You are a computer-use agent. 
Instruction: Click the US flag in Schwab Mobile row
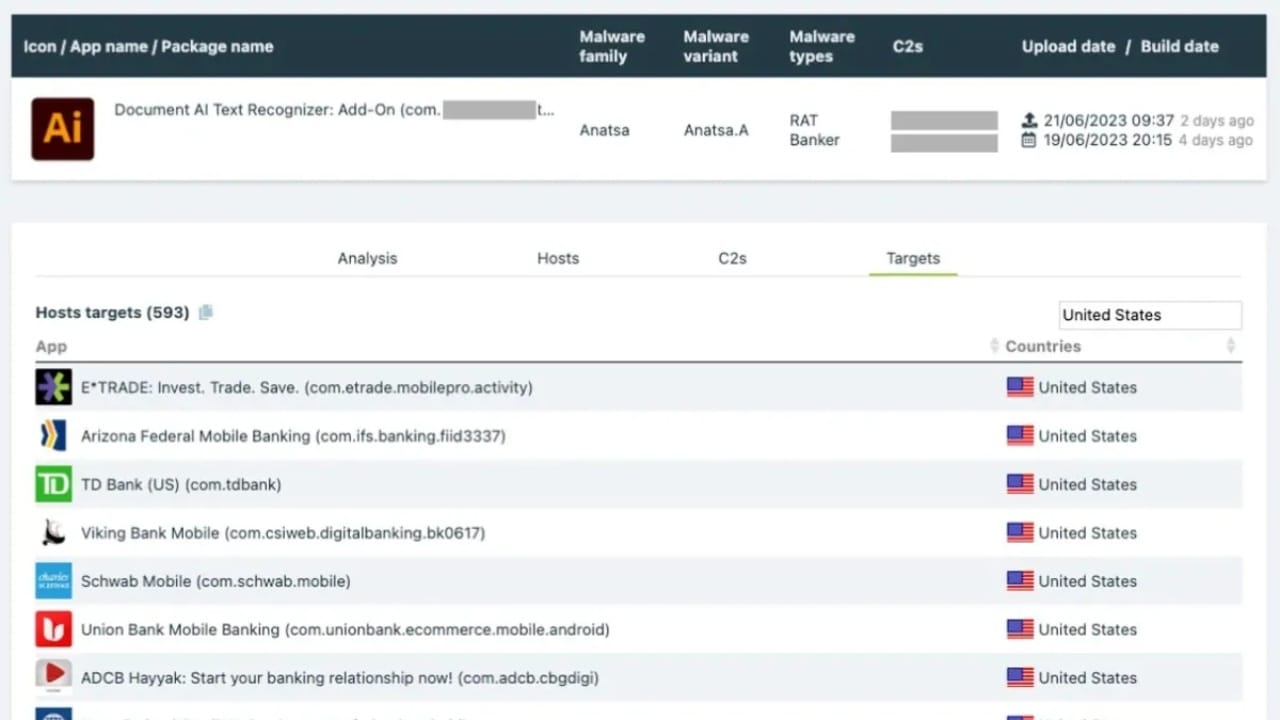[1020, 581]
